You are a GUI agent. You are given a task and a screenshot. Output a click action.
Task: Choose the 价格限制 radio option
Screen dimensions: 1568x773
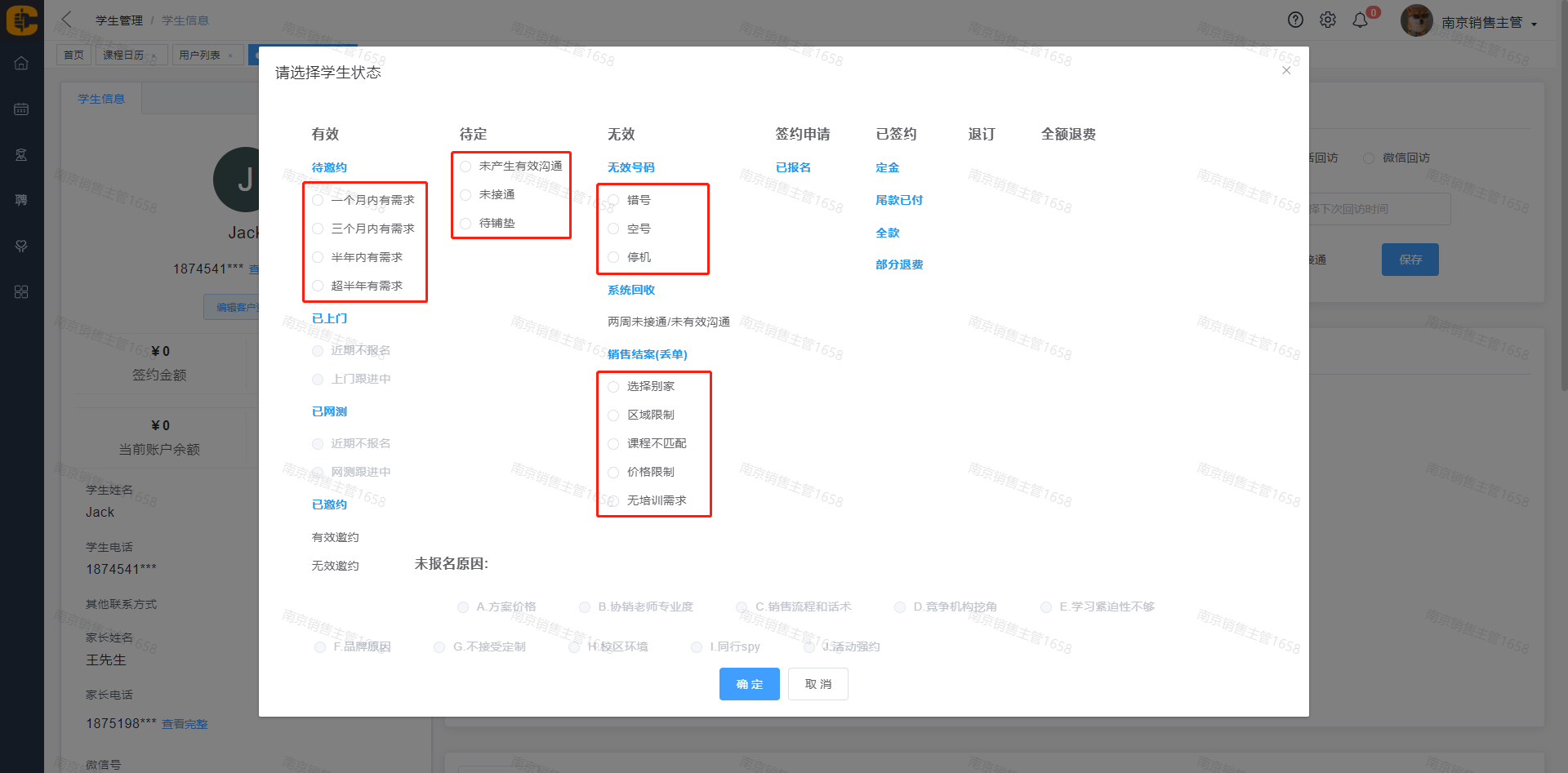pos(614,472)
